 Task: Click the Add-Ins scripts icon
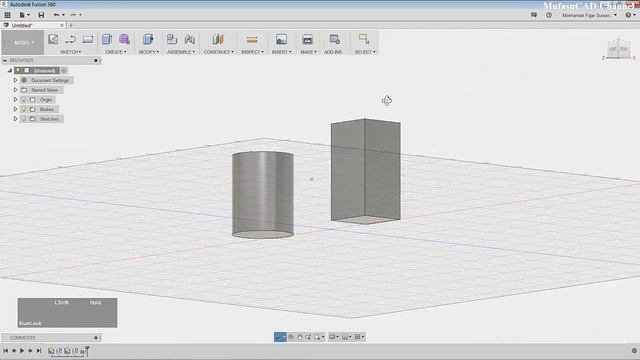[335, 39]
